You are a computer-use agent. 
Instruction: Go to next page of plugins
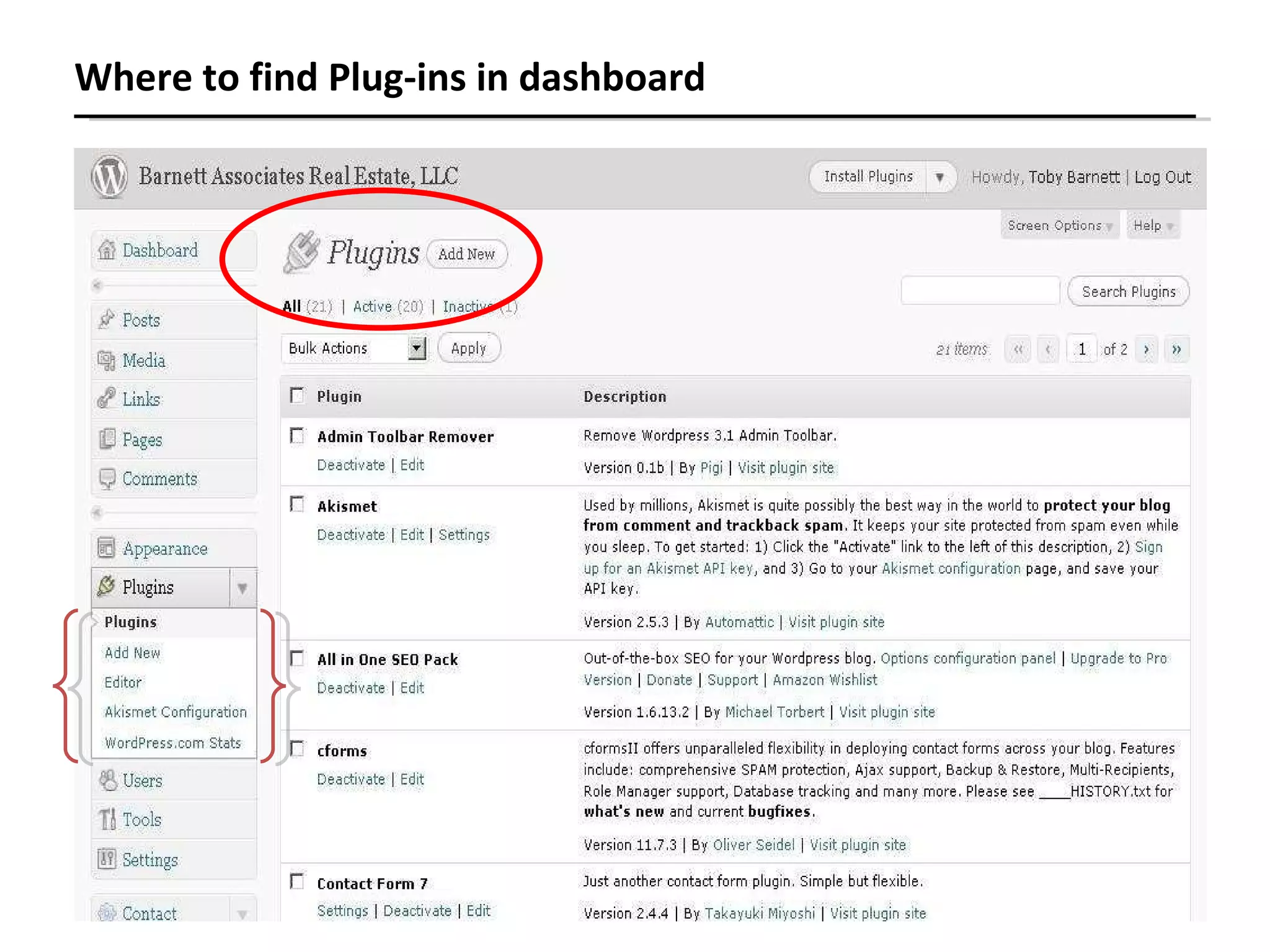point(1146,350)
